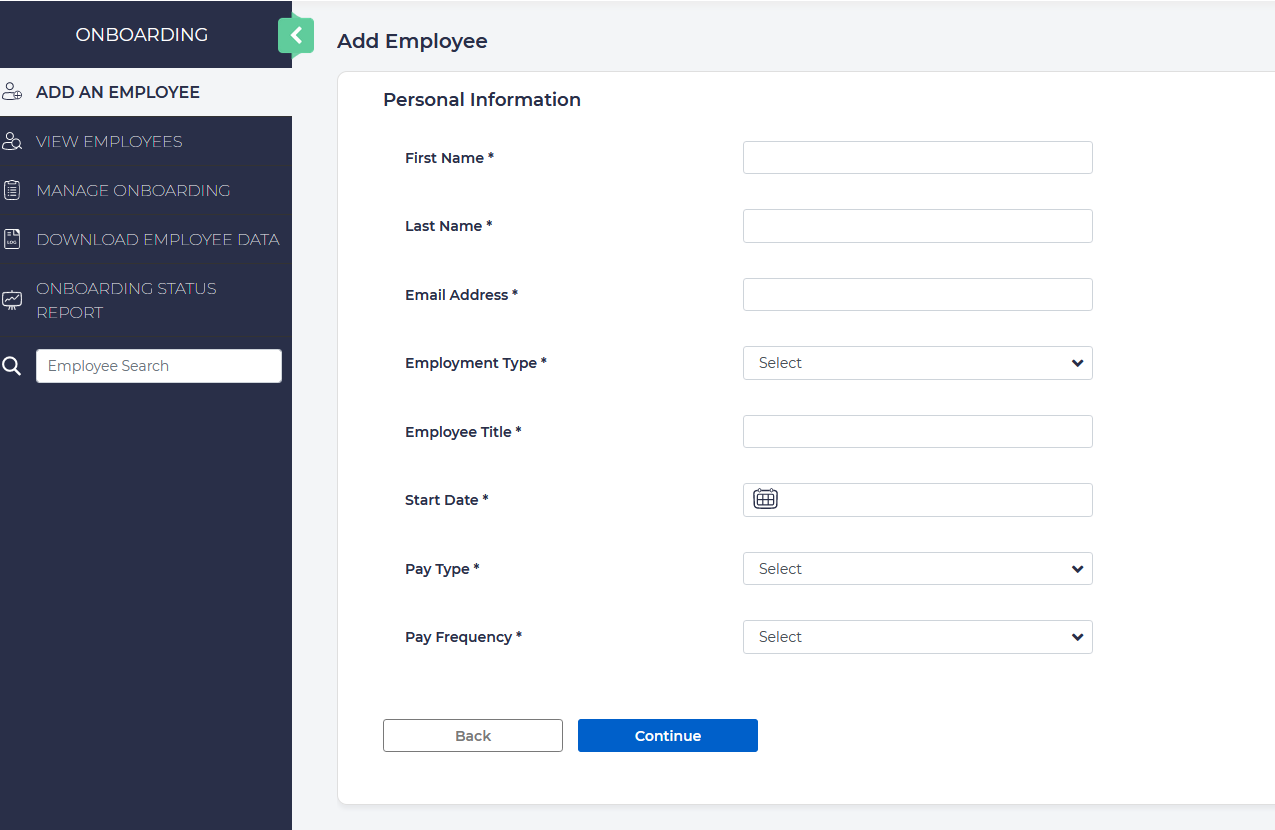Click the Add an Employee sidebar icon
Screen dimensions: 1275x830
[12, 92]
